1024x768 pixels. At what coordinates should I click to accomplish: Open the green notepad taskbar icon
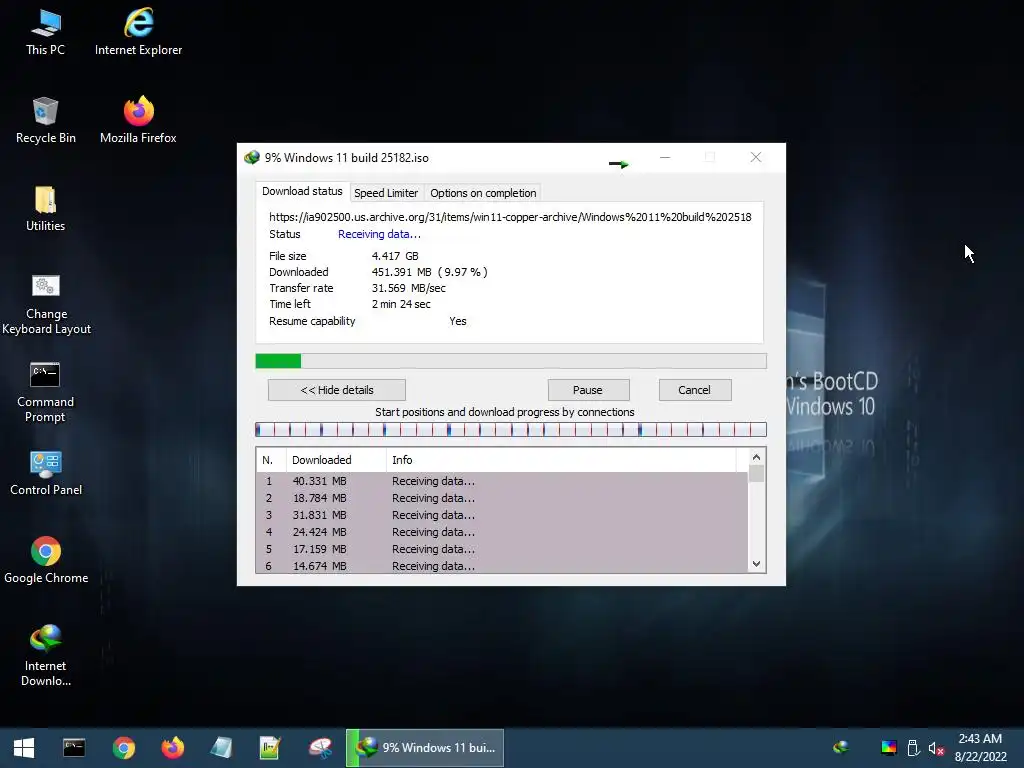(270, 748)
